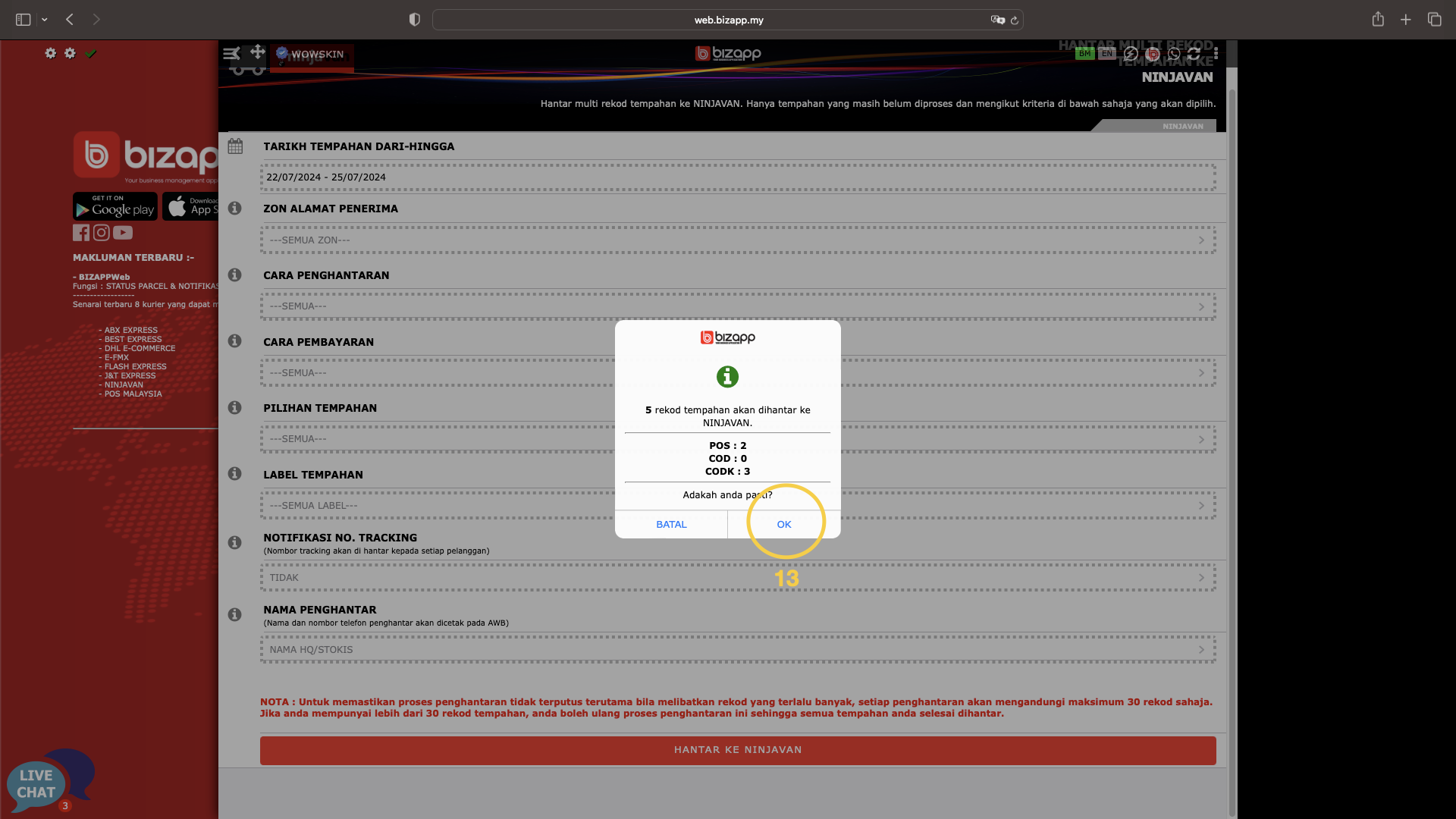Open a new Safari tab with plus
Screen dimensions: 1456x819
[1406, 20]
